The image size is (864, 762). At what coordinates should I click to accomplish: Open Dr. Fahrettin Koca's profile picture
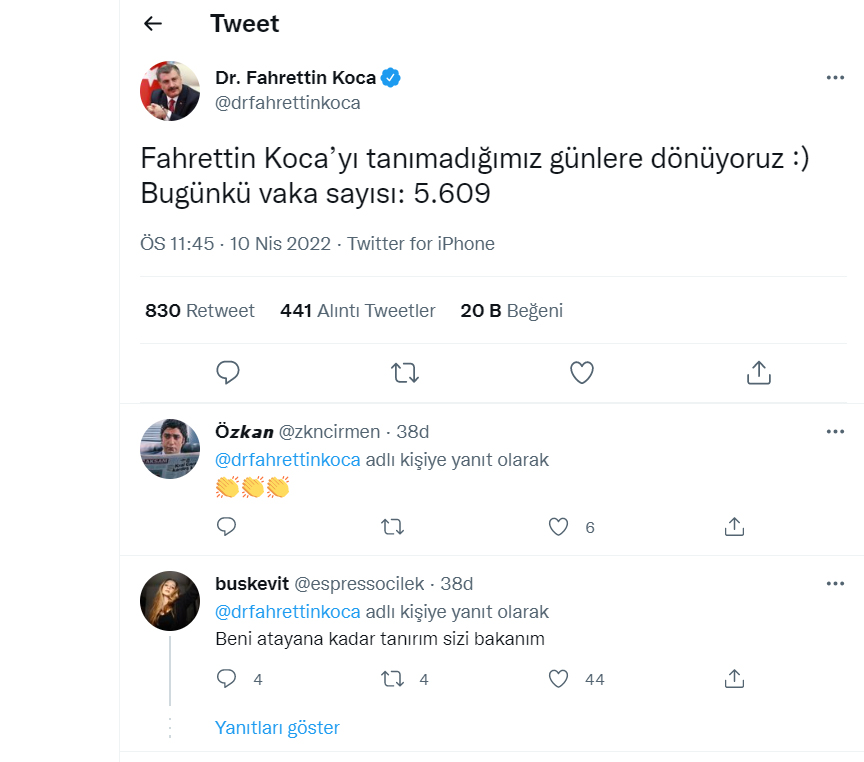click(x=170, y=91)
